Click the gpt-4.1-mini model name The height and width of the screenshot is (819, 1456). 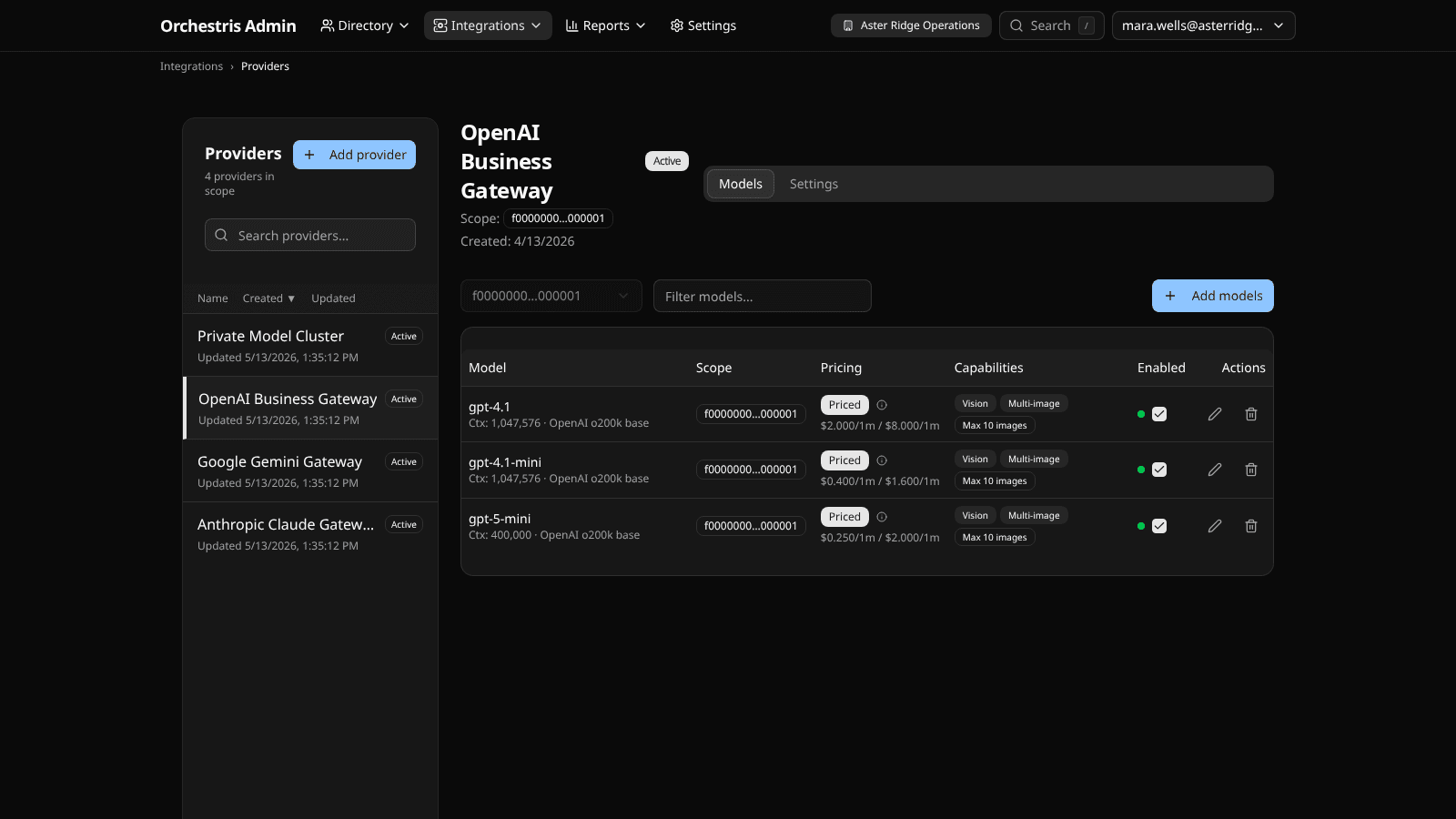pos(505,462)
